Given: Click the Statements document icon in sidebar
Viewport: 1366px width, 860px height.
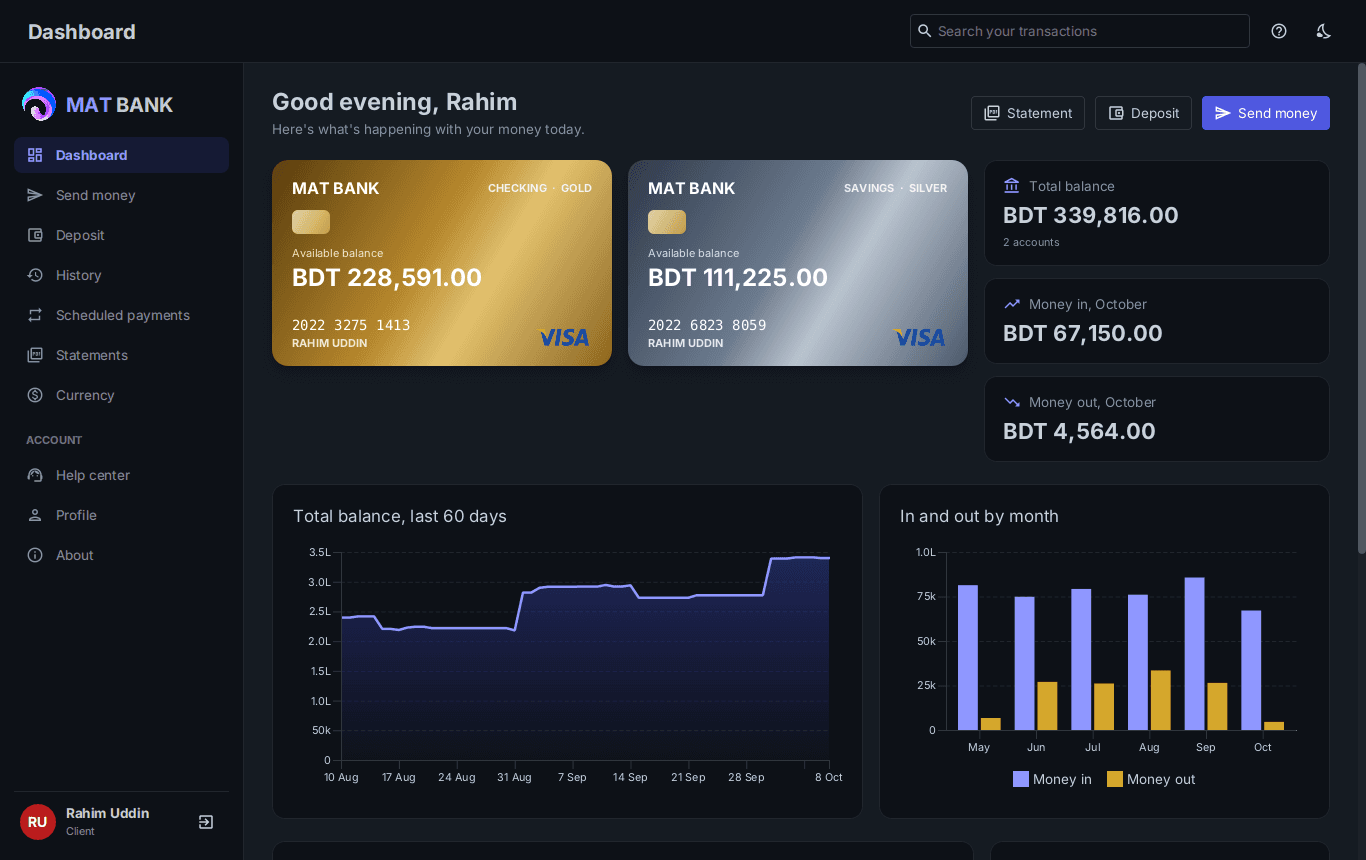Looking at the screenshot, I should [35, 355].
